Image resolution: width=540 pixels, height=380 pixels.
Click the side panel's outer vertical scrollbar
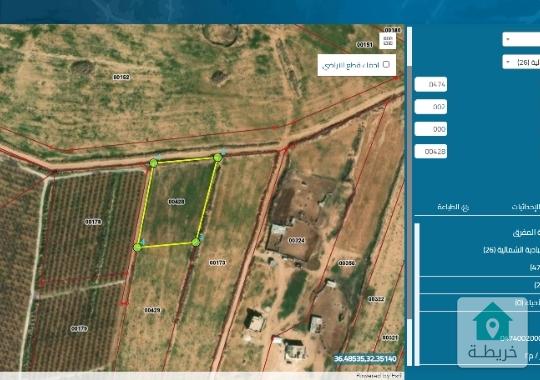(x=409, y=196)
